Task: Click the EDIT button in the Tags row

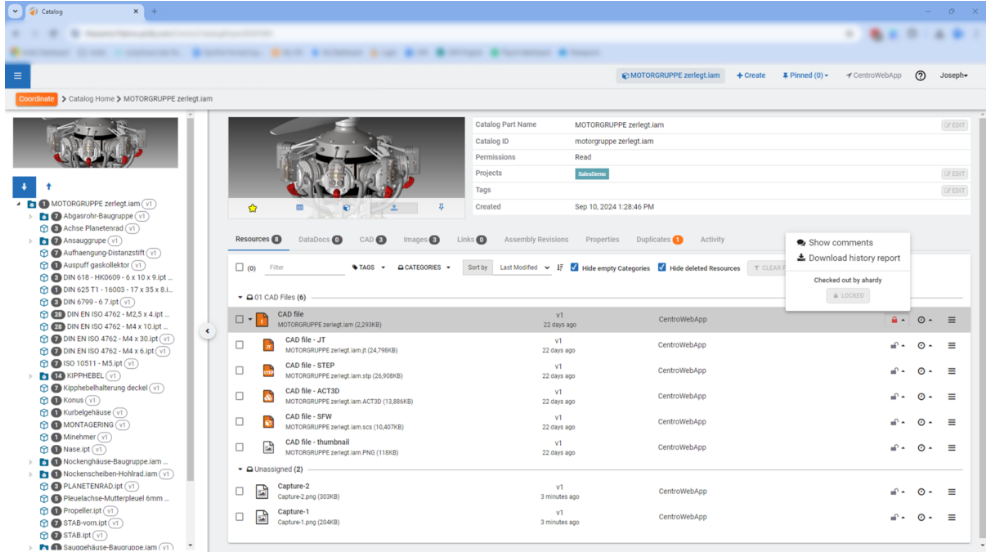Action: 954,190
